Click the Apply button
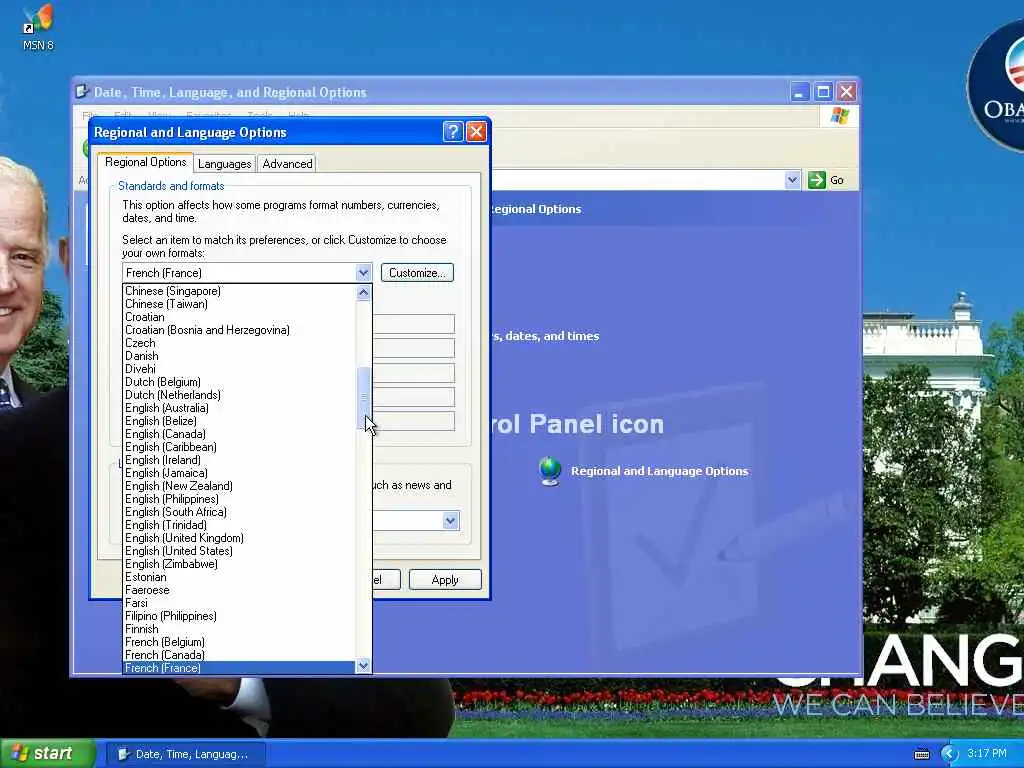This screenshot has height=768, width=1024. (x=445, y=580)
